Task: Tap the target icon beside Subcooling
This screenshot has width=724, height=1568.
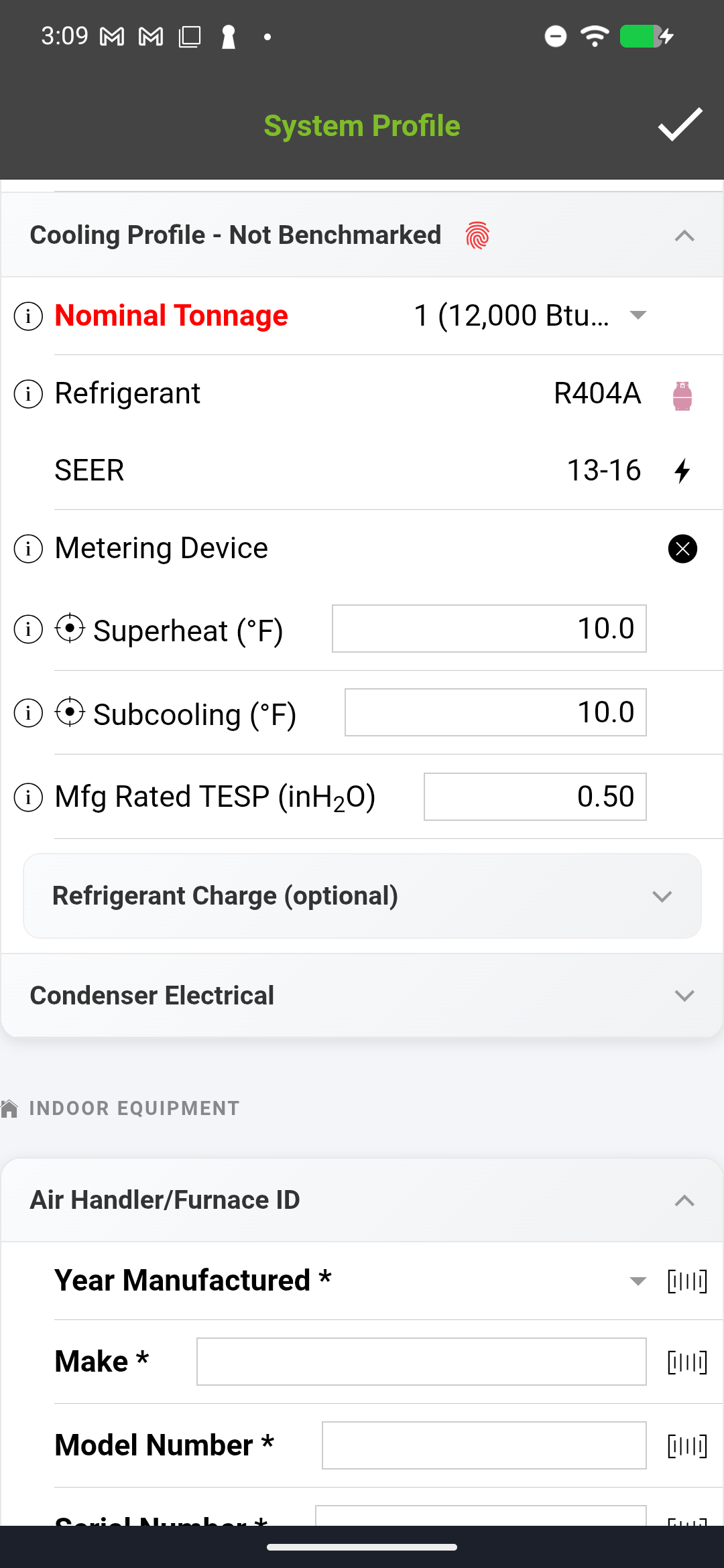Action: click(70, 712)
